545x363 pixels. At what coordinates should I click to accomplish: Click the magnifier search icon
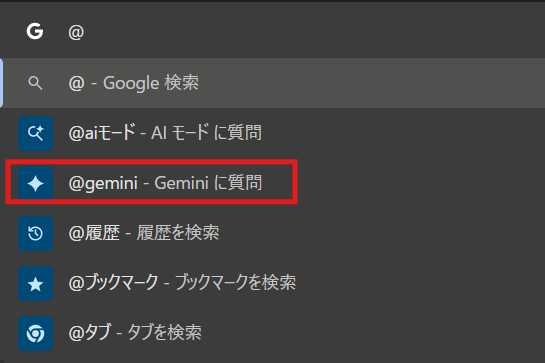click(x=35, y=83)
